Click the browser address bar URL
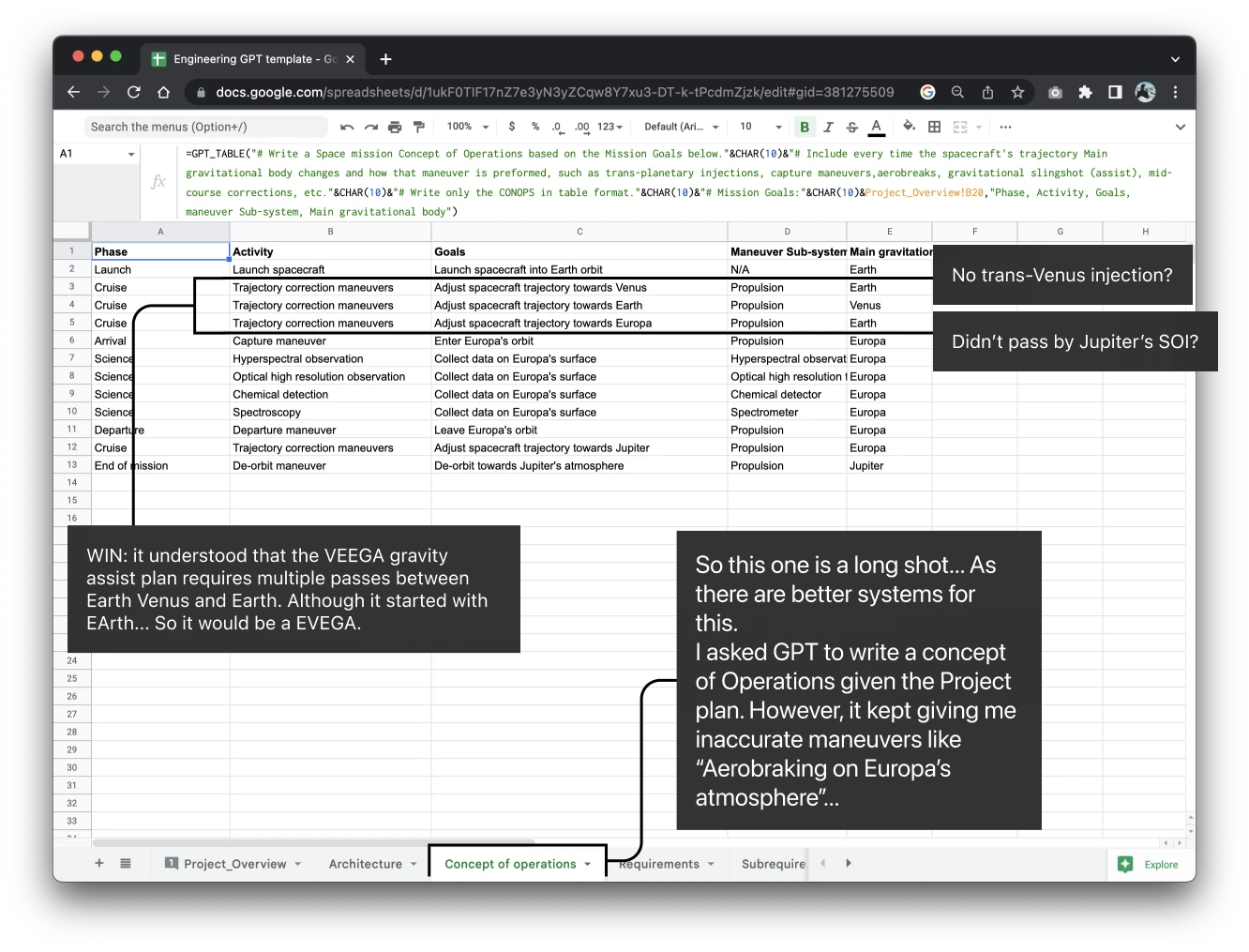This screenshot has height=952, width=1249. click(554, 92)
